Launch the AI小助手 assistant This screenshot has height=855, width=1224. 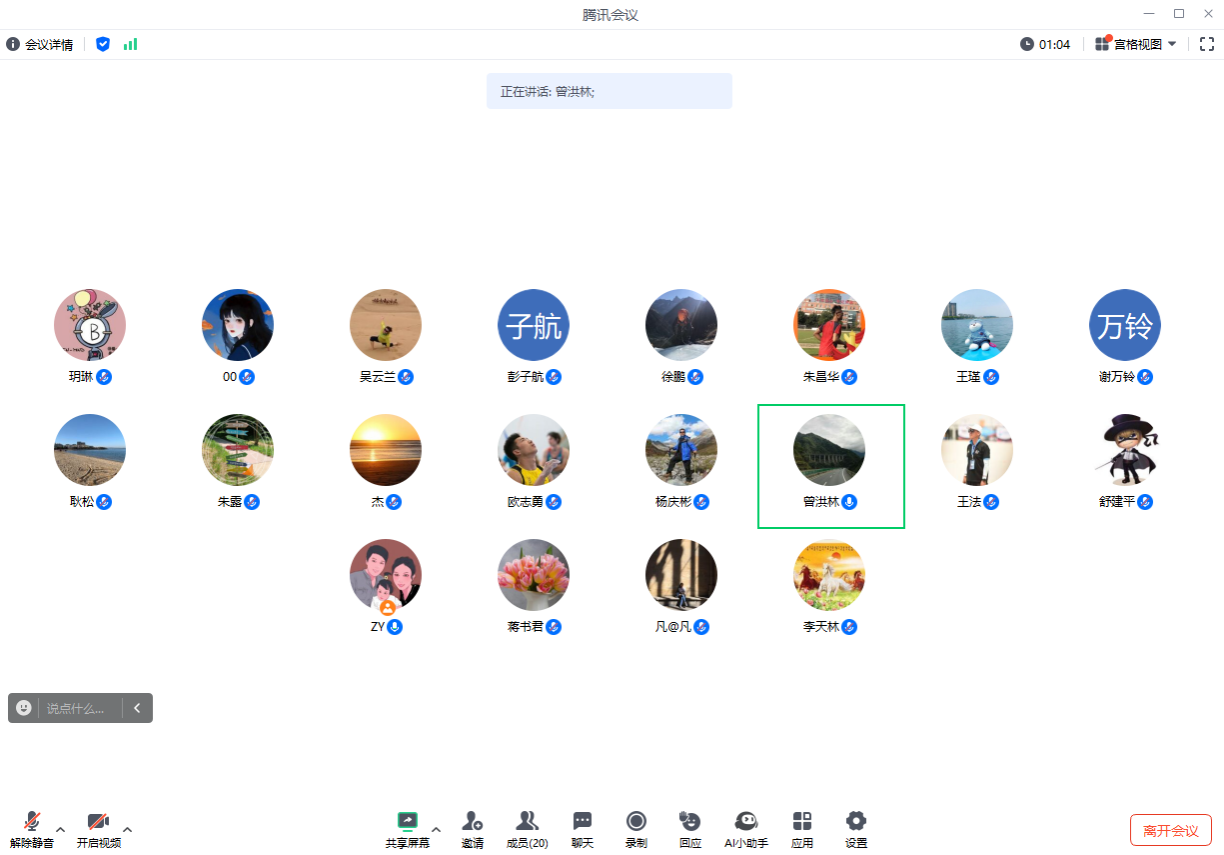[x=745, y=822]
